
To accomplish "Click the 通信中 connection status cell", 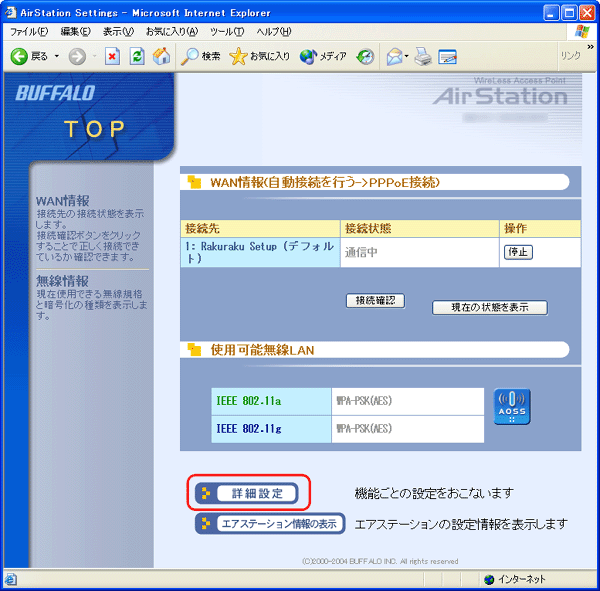I will [420, 252].
